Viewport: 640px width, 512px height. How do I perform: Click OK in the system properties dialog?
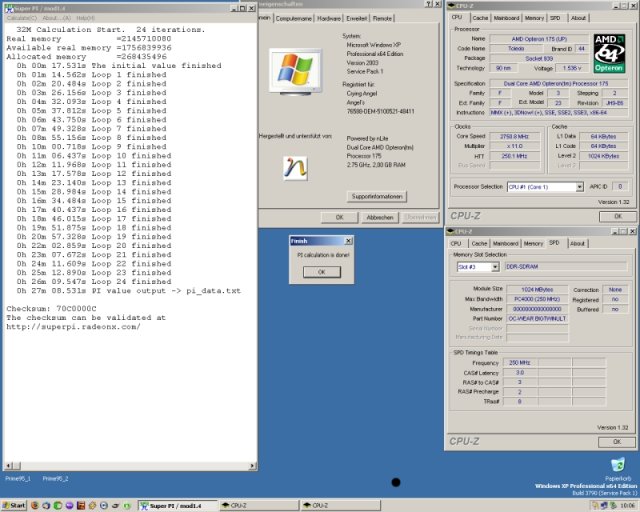coord(339,218)
